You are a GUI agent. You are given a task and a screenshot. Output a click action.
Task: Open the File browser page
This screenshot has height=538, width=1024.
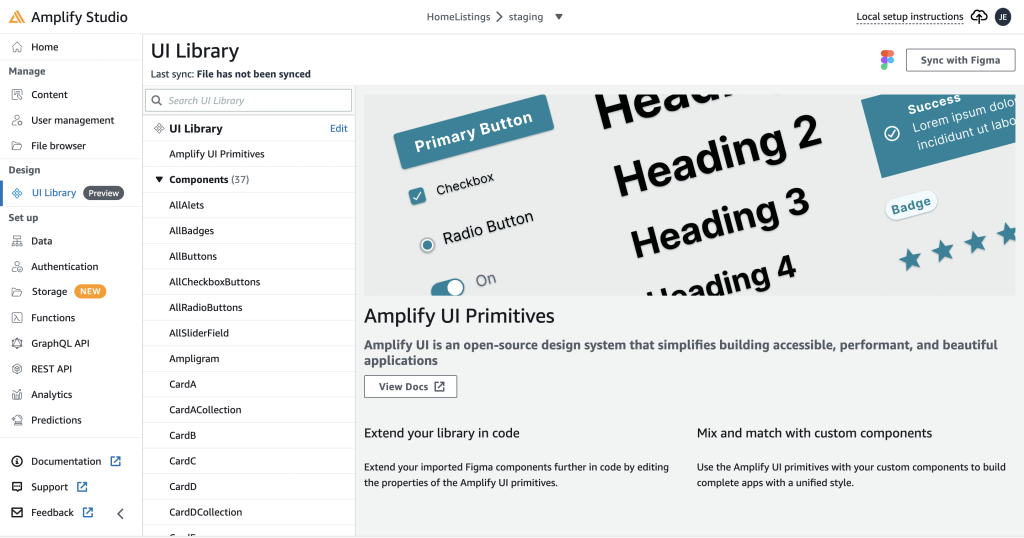[58, 146]
